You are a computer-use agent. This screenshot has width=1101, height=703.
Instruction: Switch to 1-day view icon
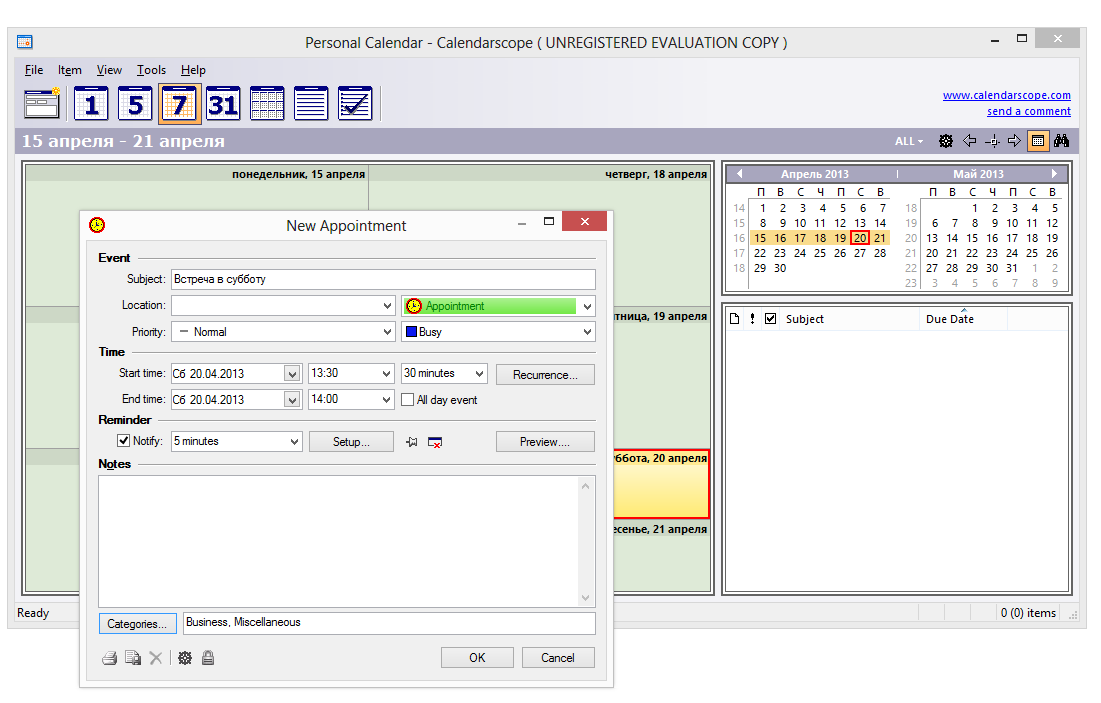point(91,103)
